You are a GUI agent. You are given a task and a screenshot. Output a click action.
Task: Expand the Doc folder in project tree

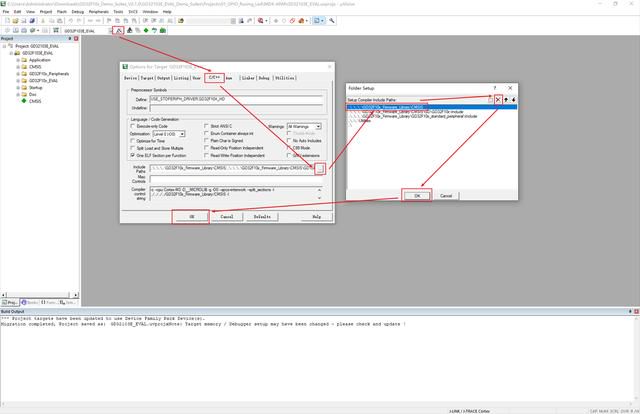[x=18, y=94]
